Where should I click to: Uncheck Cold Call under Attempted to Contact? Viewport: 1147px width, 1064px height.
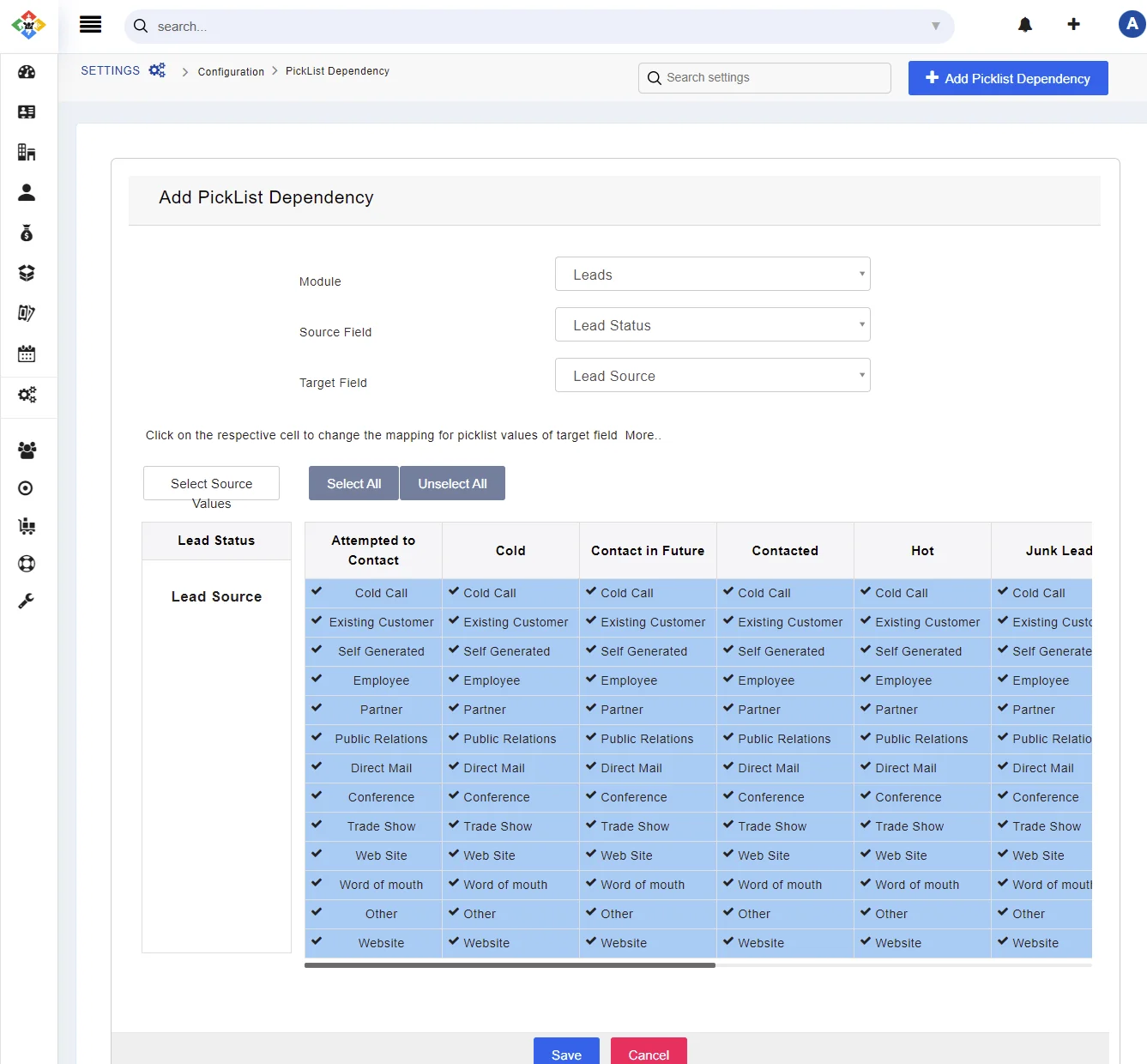coord(373,593)
